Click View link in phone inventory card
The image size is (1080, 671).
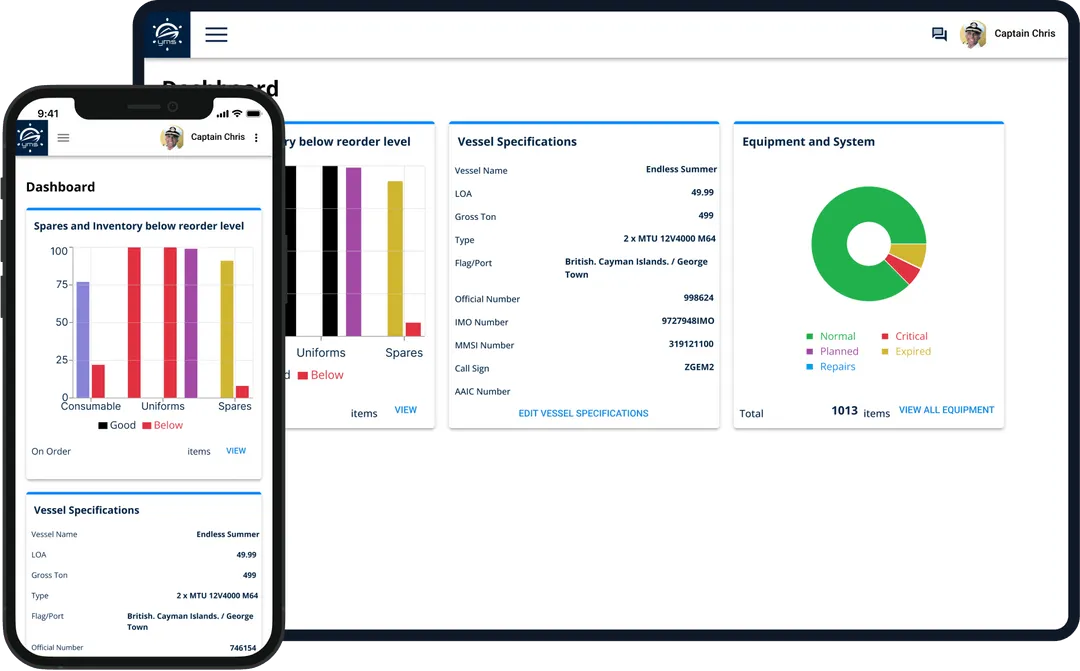point(236,451)
